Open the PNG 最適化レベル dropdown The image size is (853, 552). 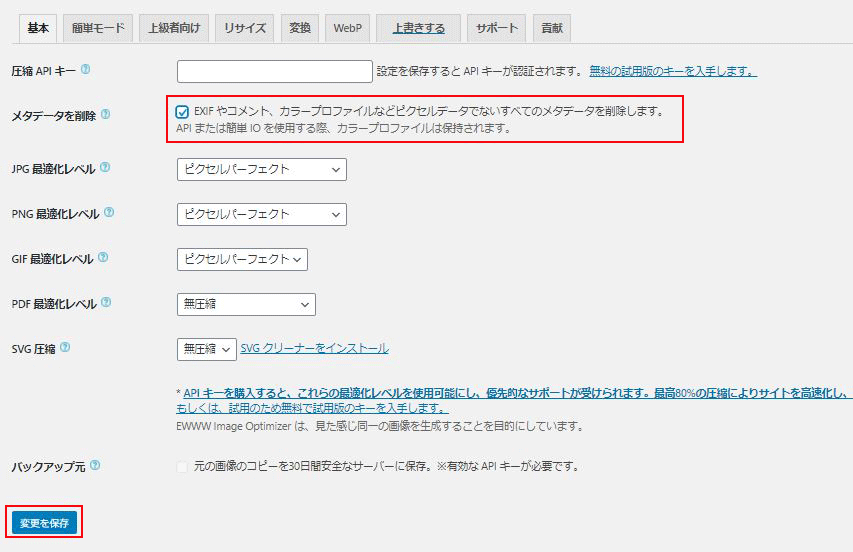tap(261, 215)
